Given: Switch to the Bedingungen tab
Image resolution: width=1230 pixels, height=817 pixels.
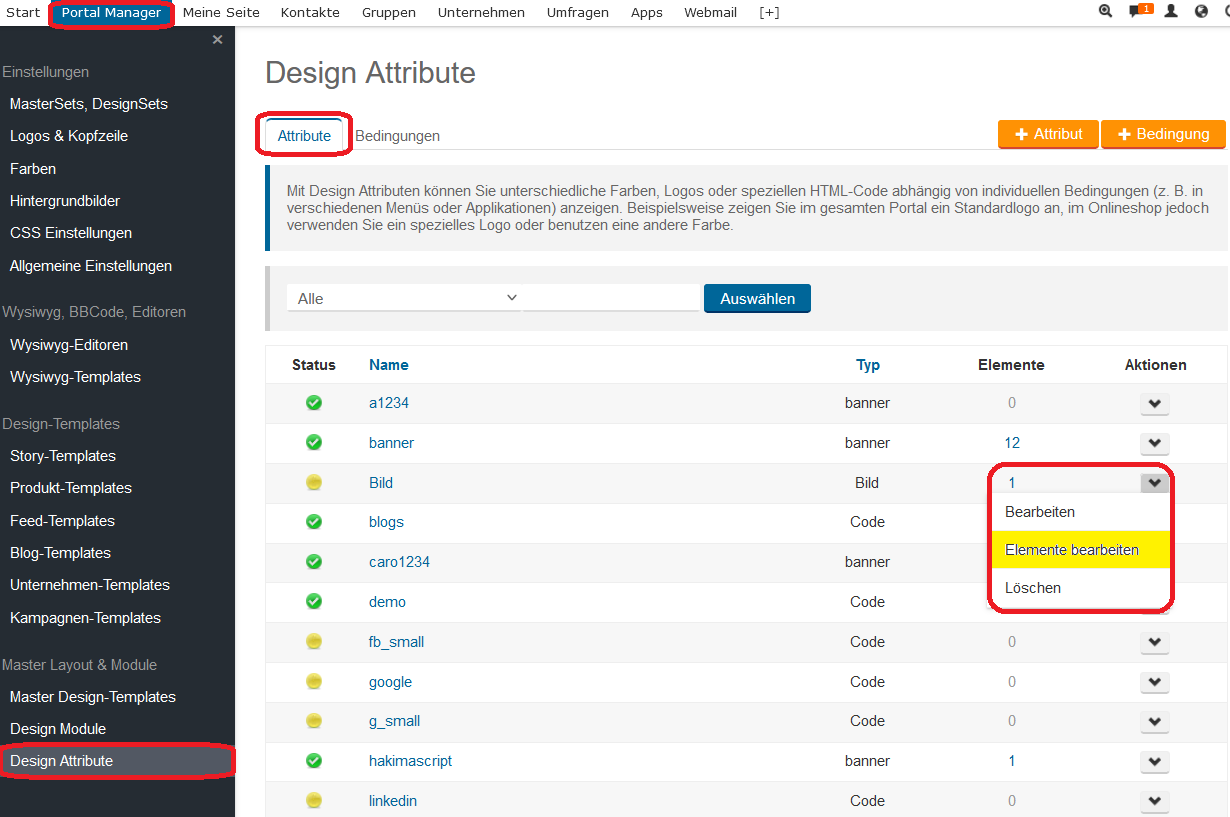Looking at the screenshot, I should [x=397, y=136].
